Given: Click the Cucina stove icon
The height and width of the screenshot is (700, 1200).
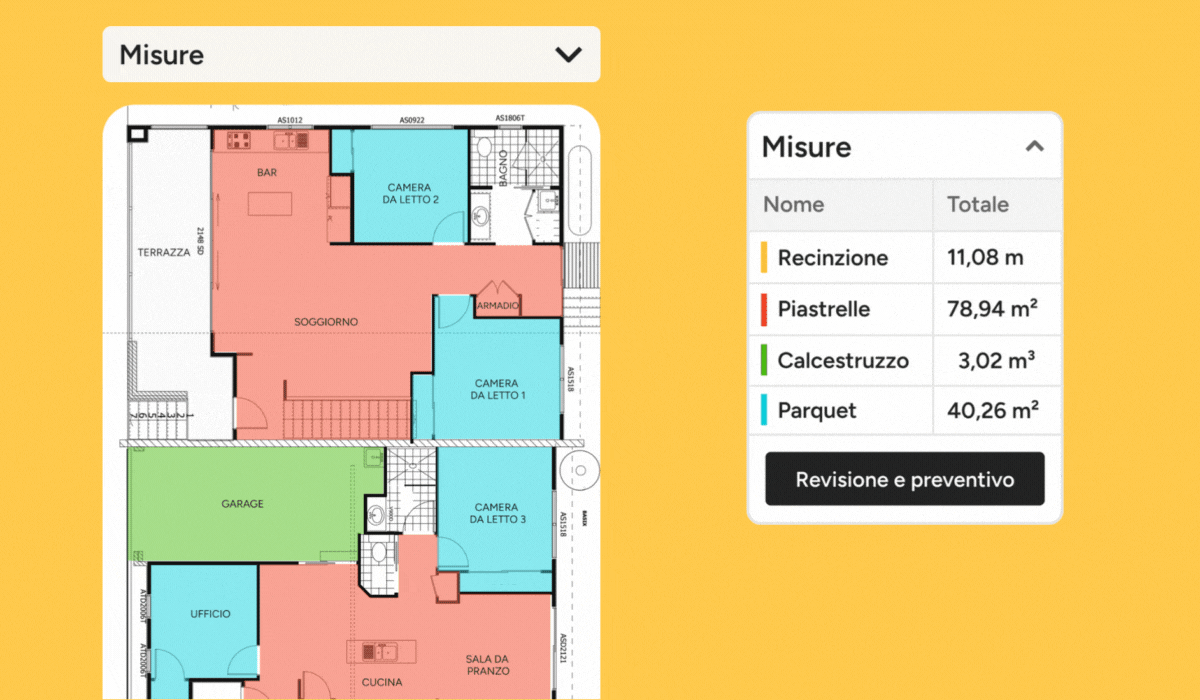Looking at the screenshot, I should (369, 652).
